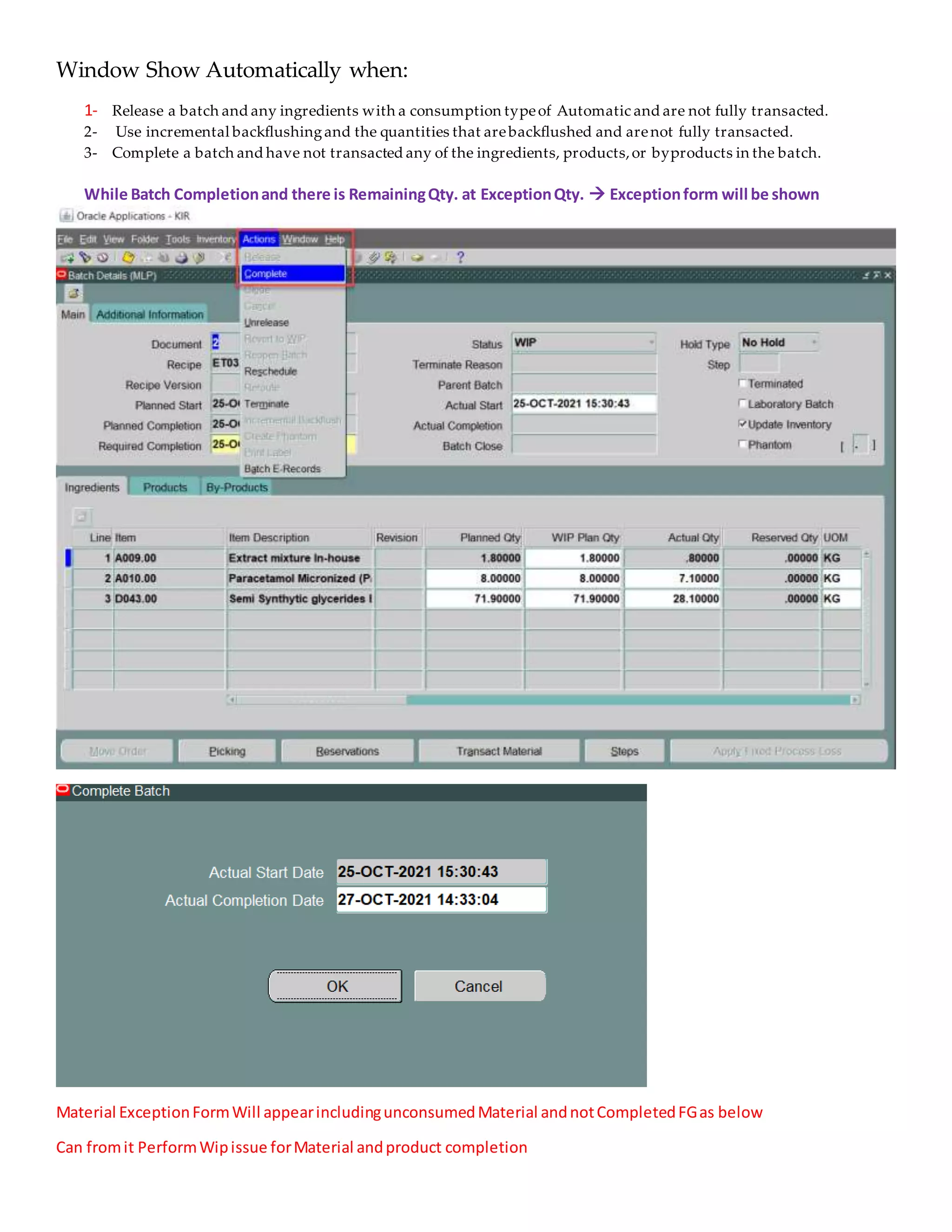Open the File menu

pos(65,239)
